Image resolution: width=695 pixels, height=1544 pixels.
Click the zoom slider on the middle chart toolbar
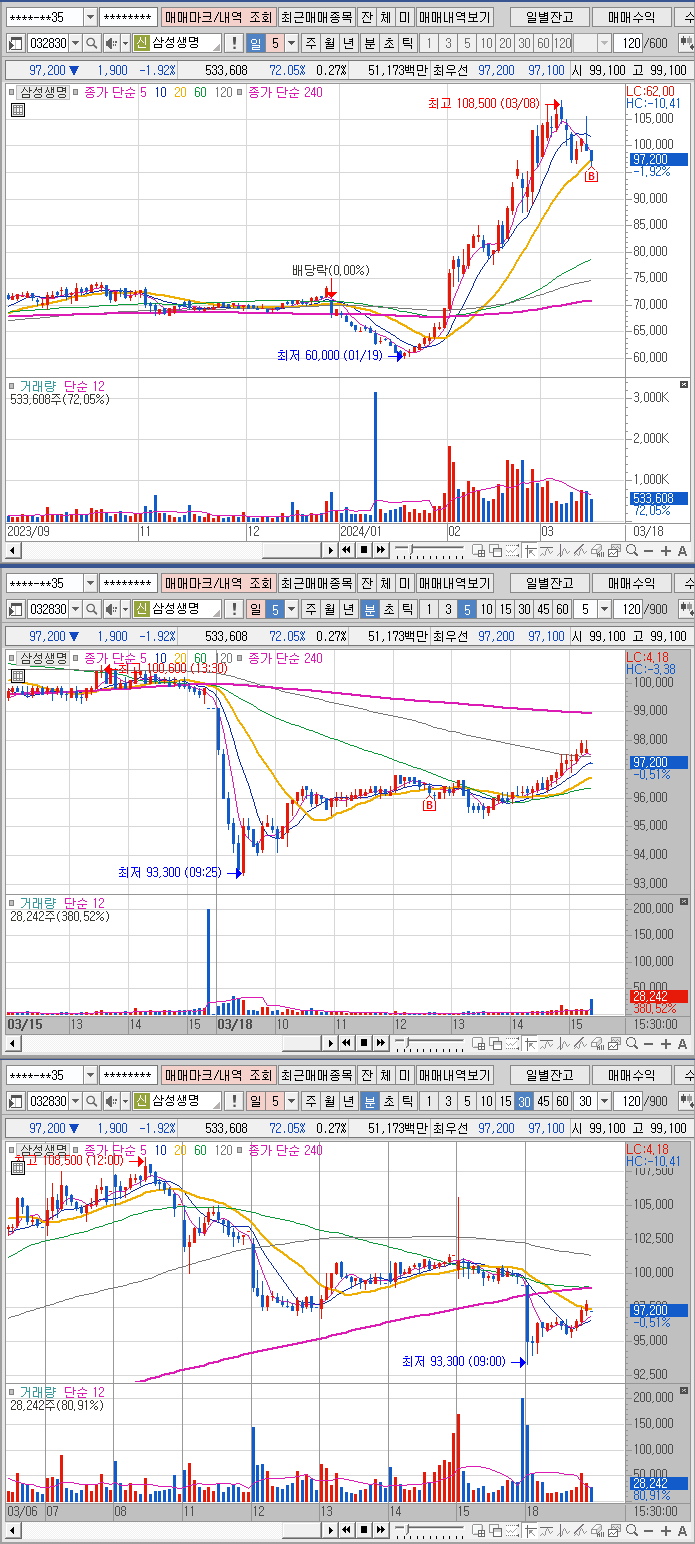430,1043
